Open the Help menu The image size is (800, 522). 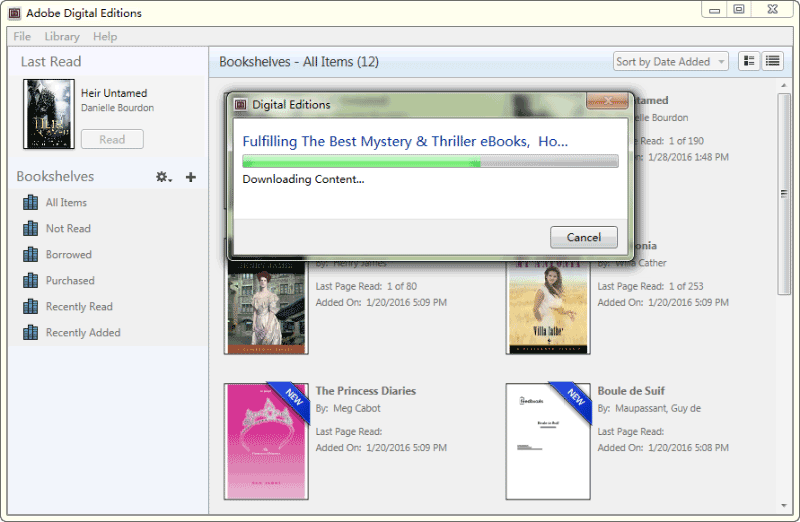[x=105, y=37]
